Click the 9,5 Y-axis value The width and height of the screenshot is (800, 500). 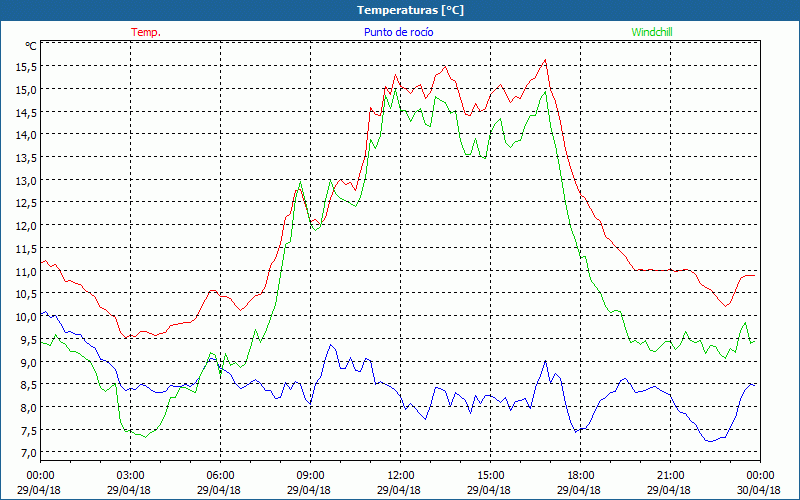[x=28, y=339]
